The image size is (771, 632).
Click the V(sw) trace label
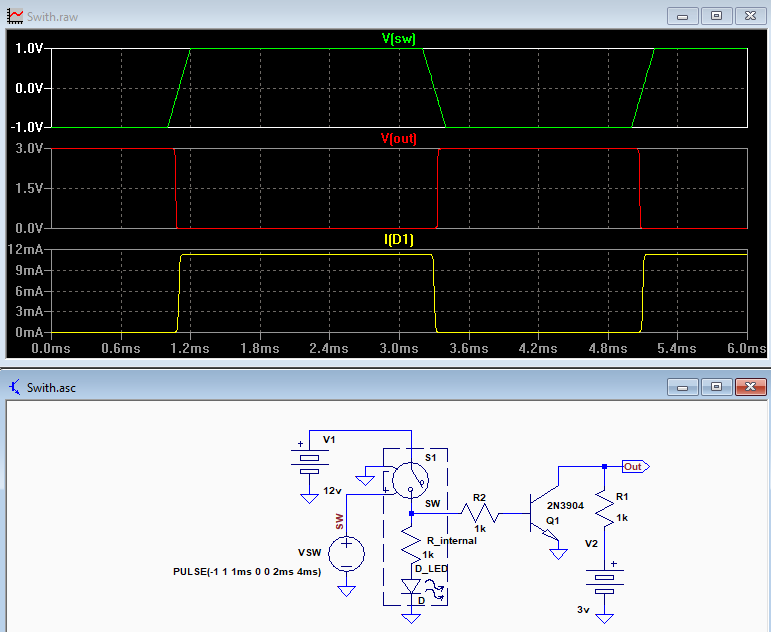click(x=398, y=39)
